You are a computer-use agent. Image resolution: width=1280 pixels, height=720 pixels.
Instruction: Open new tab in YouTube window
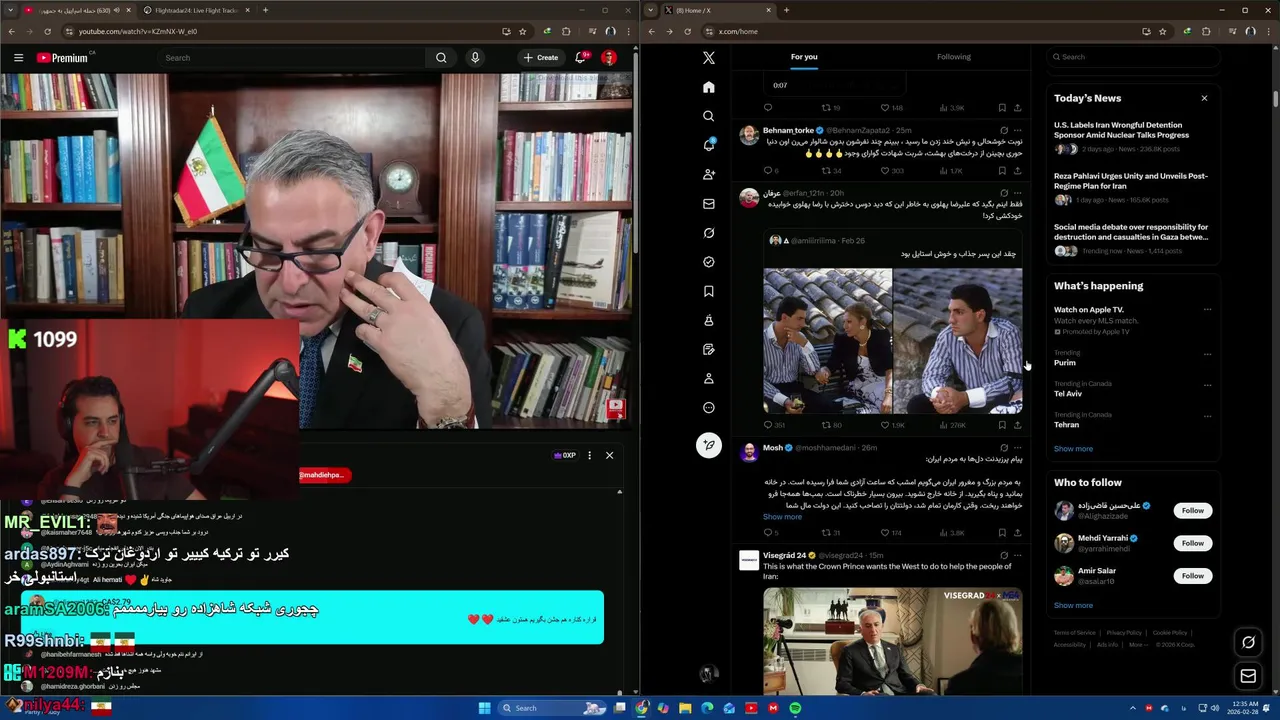tap(265, 10)
